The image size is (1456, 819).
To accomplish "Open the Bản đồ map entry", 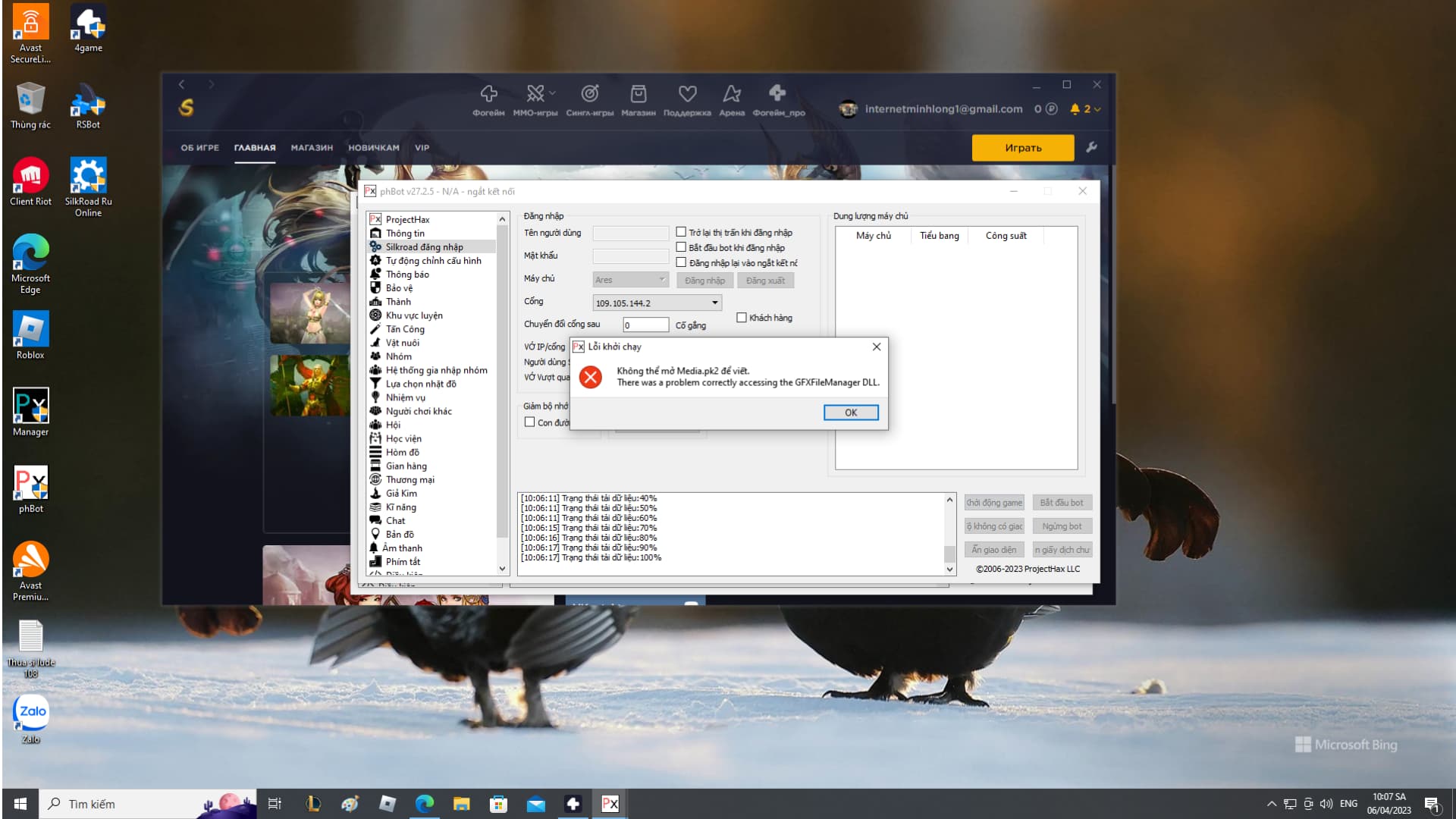I will coord(399,535).
